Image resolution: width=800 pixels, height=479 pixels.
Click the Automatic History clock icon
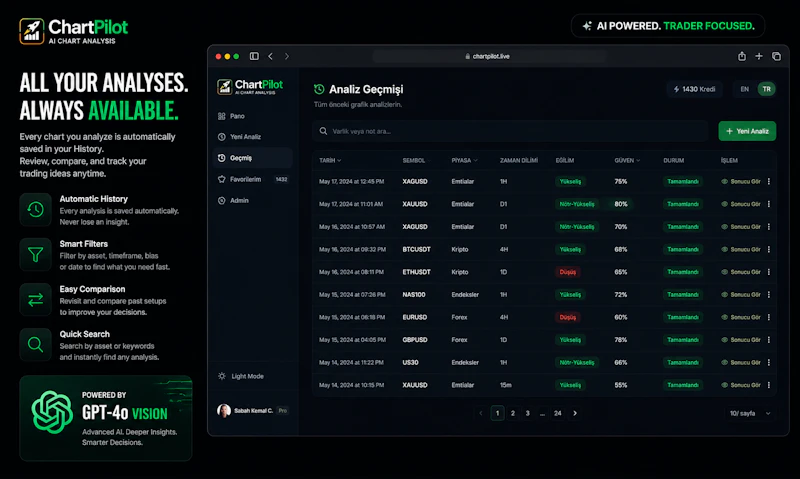coord(35,209)
